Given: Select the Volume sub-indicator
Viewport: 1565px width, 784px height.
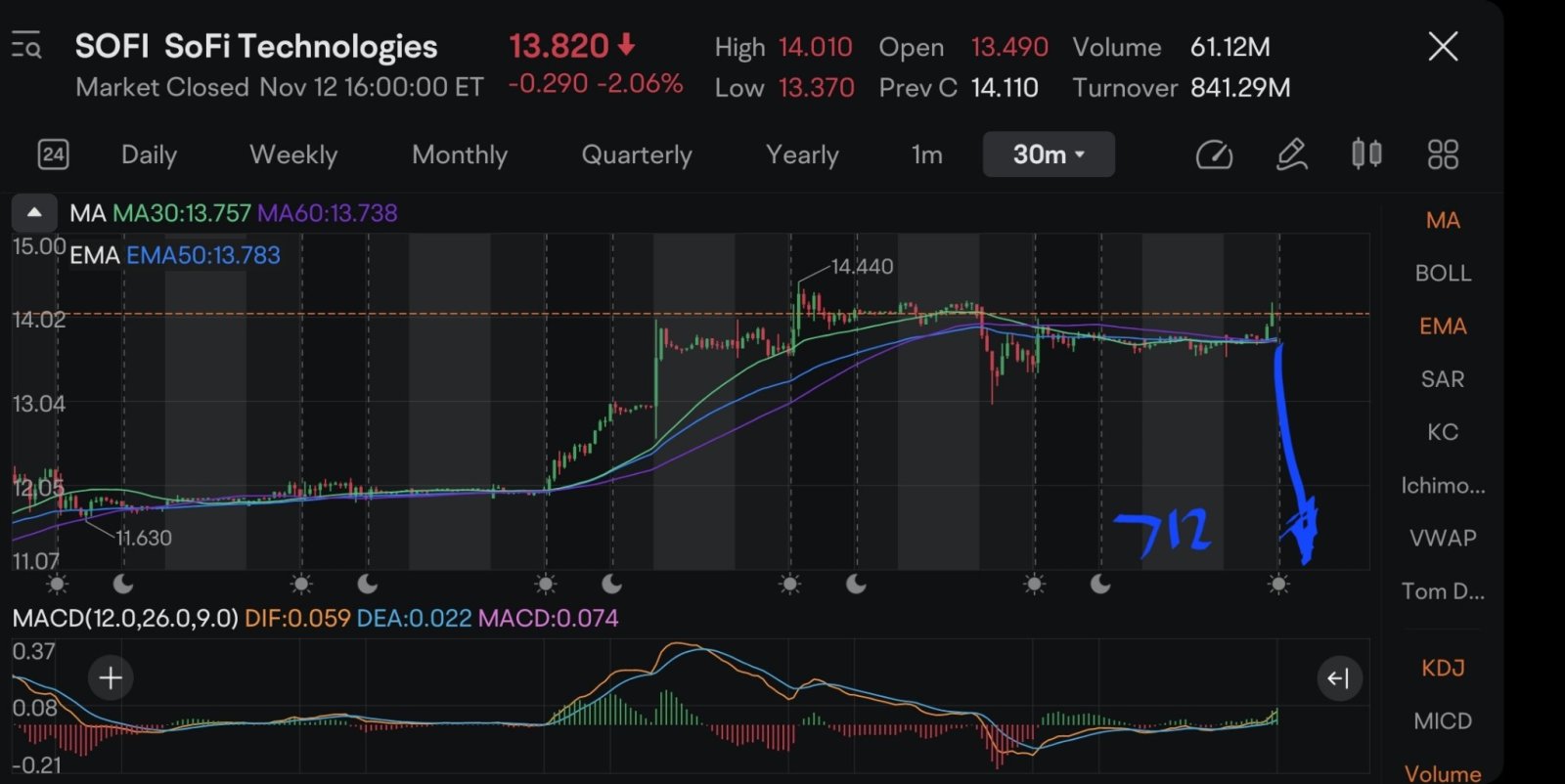Looking at the screenshot, I should (1443, 773).
